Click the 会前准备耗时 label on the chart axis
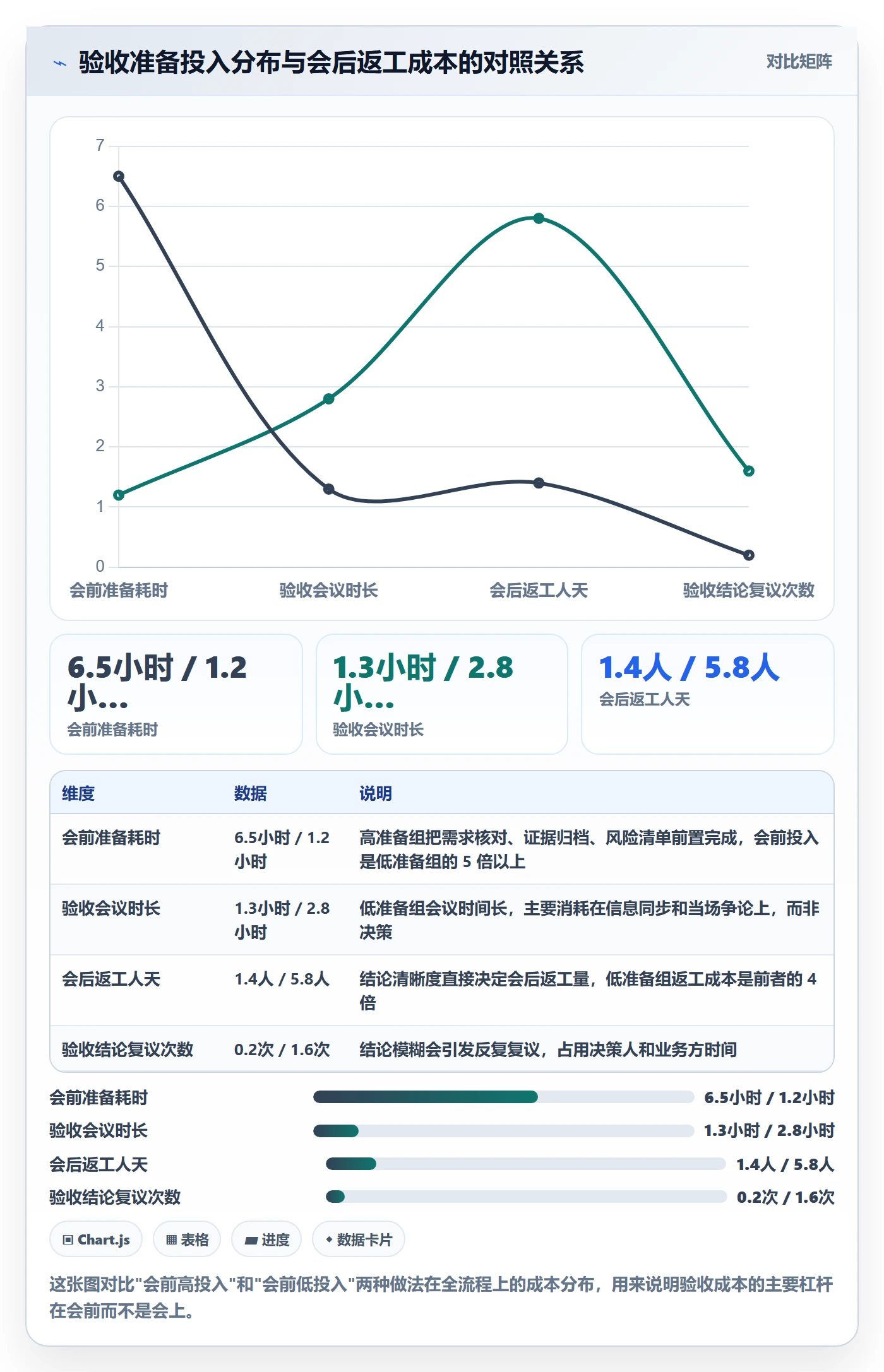This screenshot has width=884, height=1372. pos(119,590)
